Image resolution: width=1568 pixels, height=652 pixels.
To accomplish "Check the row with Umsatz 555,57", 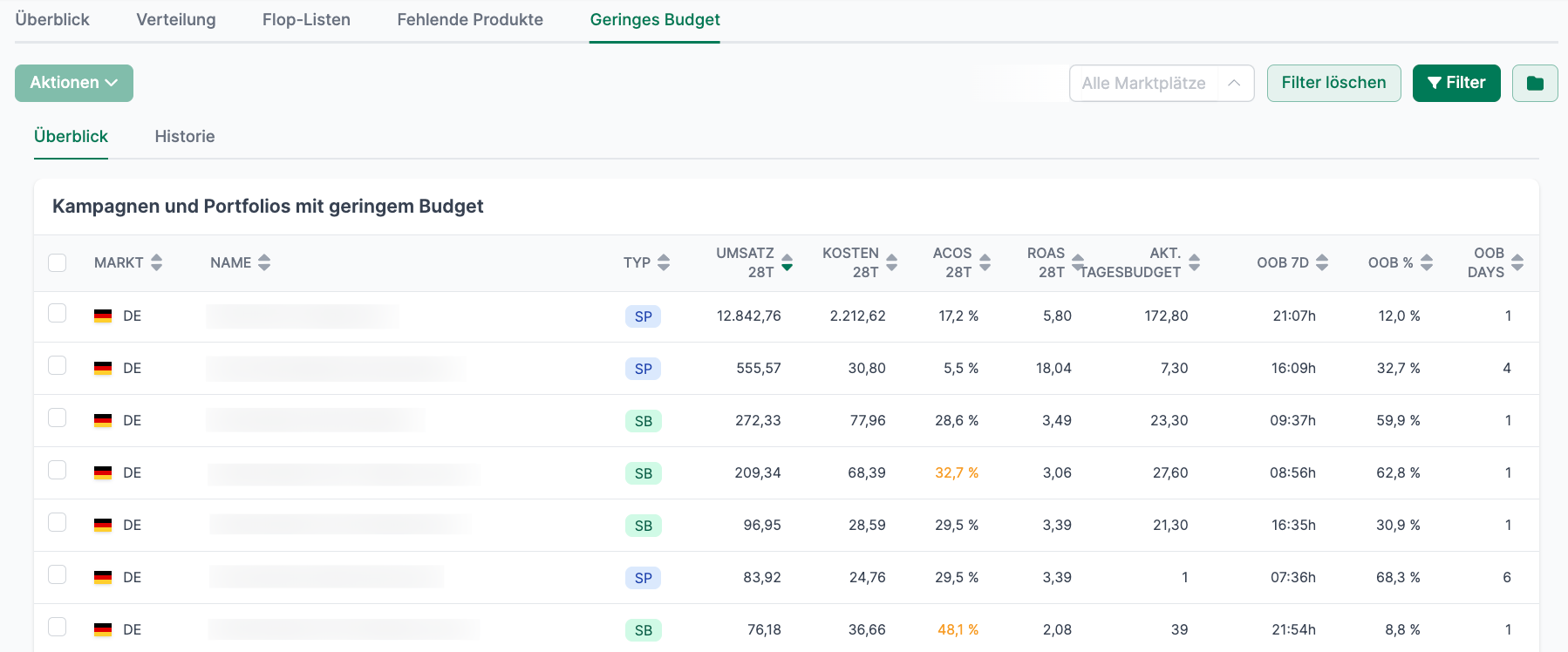I will [x=58, y=365].
